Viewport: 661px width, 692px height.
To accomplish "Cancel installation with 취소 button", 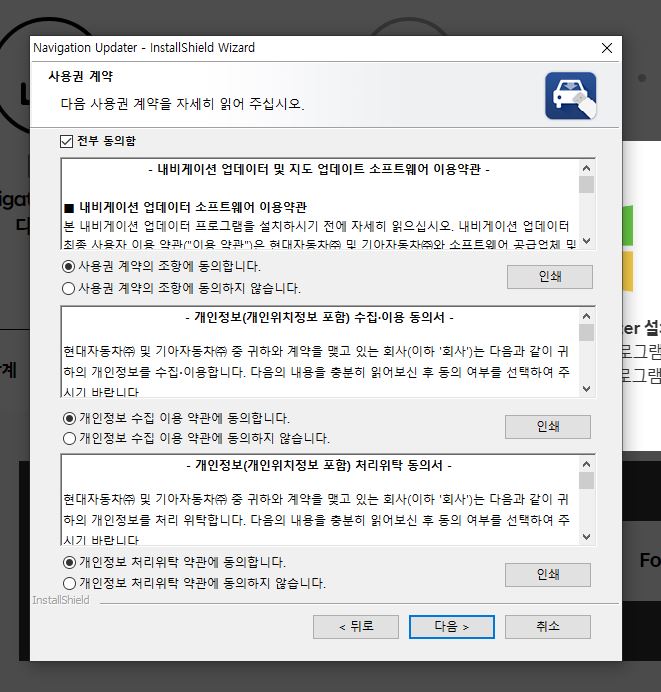I will 548,627.
